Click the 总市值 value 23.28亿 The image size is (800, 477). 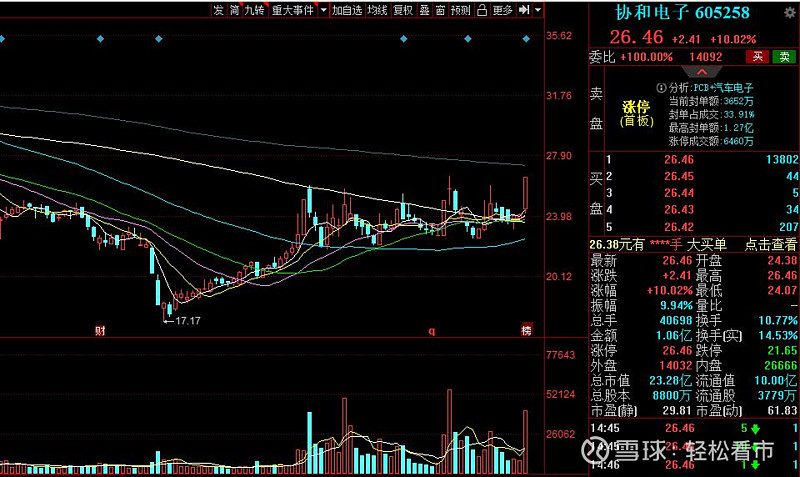[x=670, y=381]
